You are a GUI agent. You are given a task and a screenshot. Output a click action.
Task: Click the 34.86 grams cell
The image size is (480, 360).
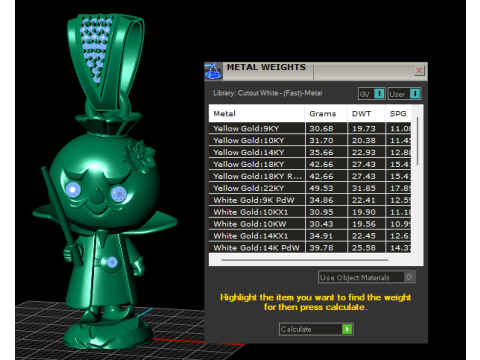click(x=326, y=200)
